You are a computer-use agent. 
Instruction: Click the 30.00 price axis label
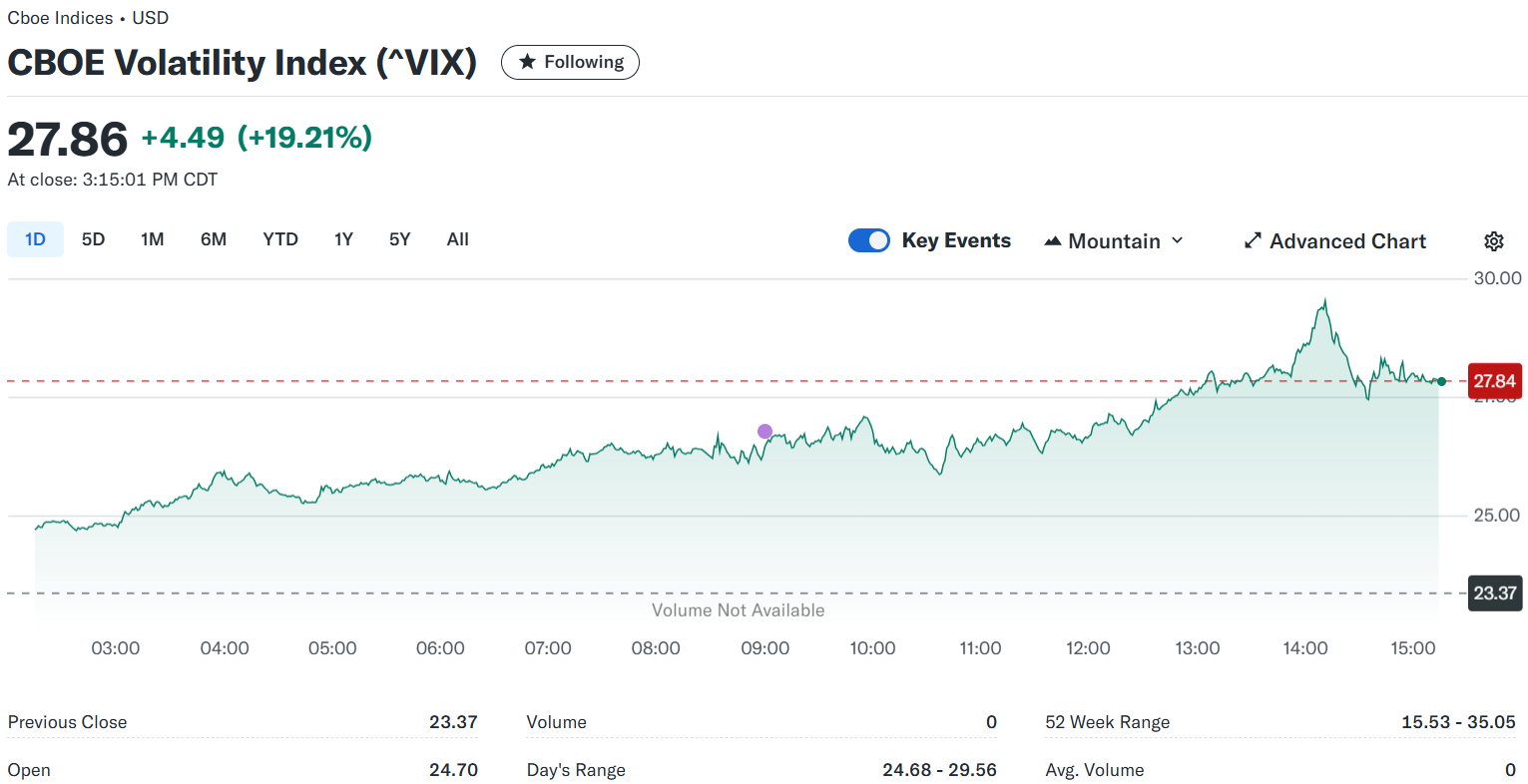1498,278
